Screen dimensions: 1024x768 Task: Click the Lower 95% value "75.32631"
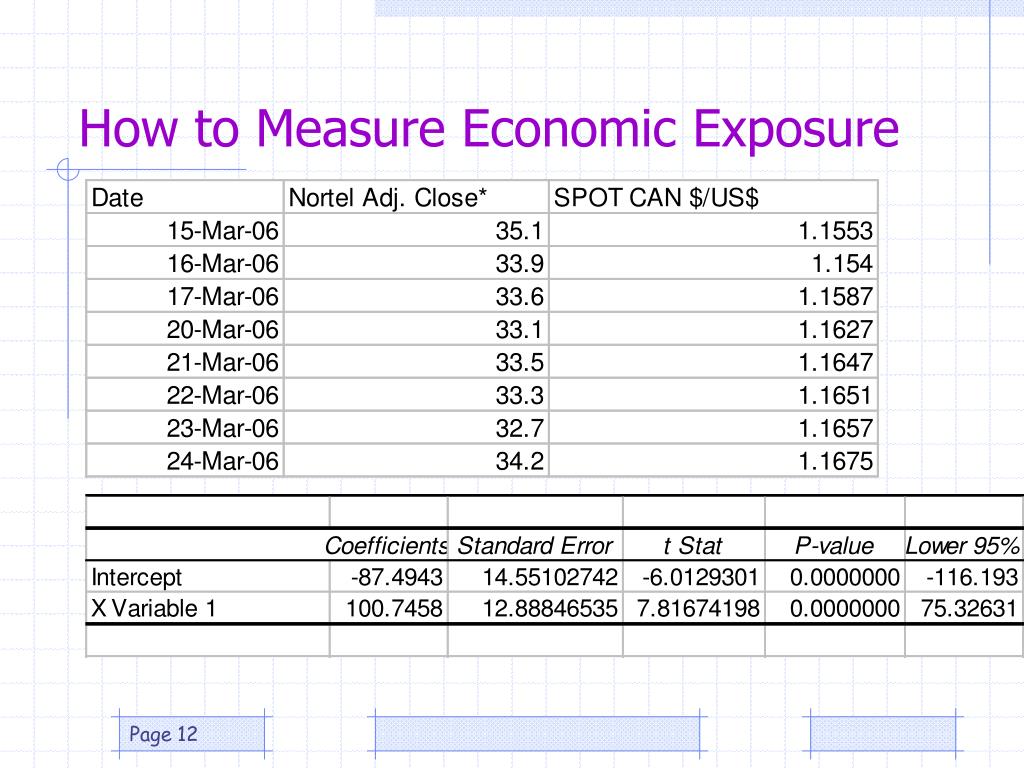964,608
